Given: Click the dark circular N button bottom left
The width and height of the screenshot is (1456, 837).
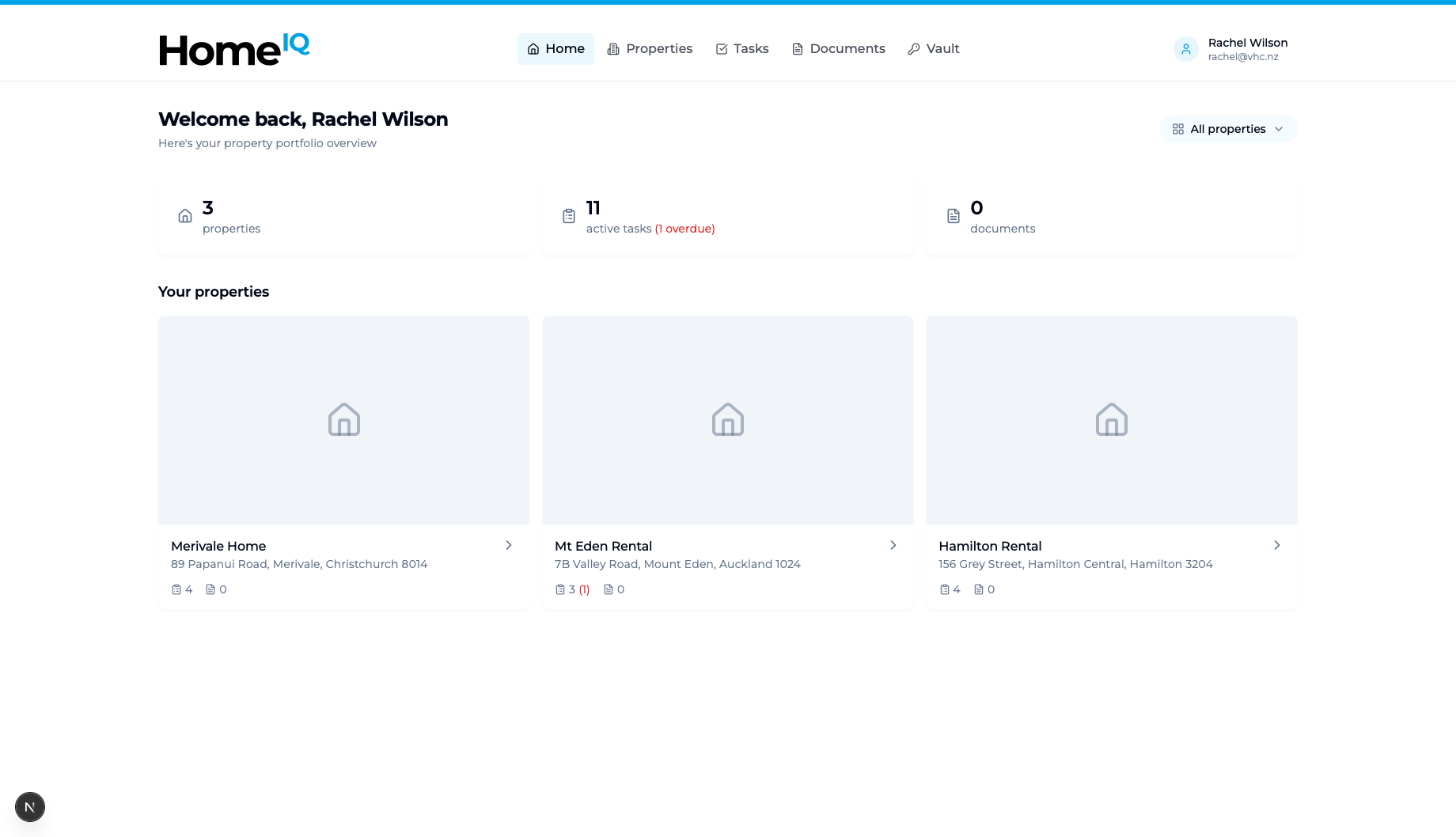Looking at the screenshot, I should [x=30, y=806].
